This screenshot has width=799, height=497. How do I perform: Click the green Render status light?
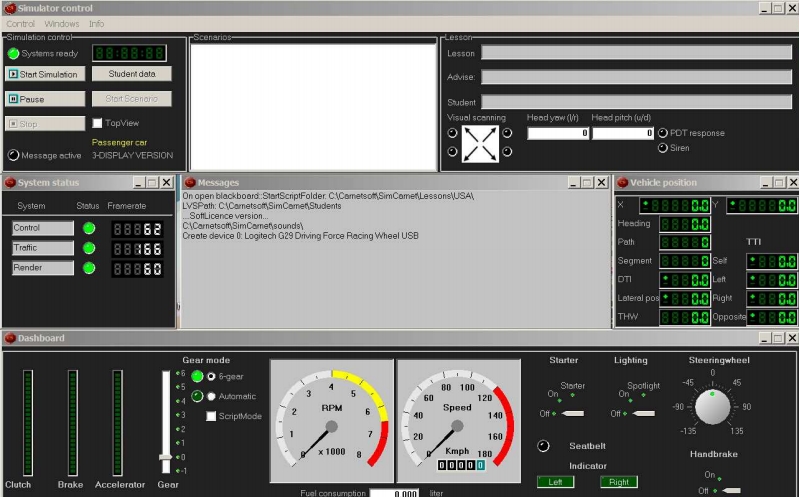[89, 268]
